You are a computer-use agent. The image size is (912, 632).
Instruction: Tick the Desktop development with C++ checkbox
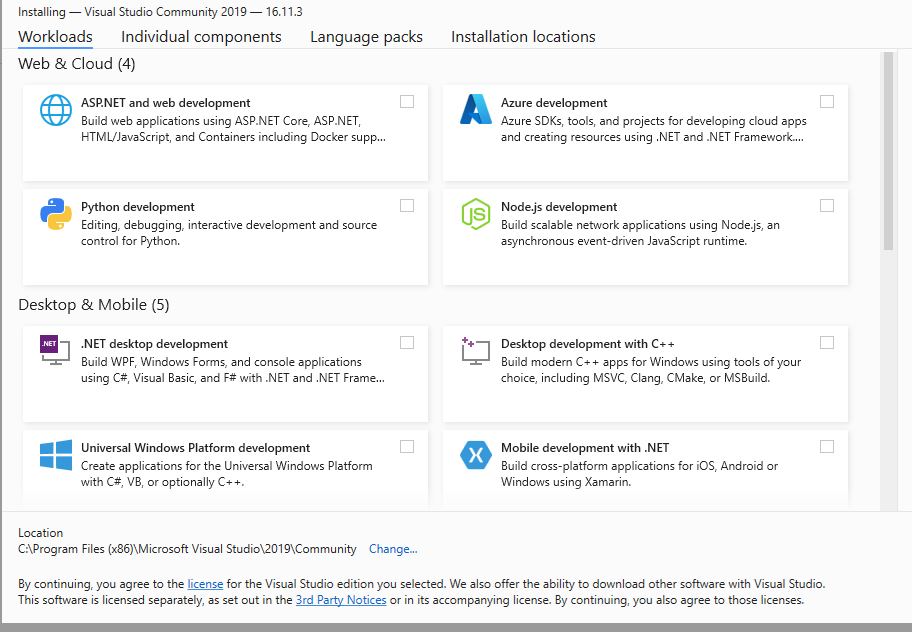pos(827,343)
